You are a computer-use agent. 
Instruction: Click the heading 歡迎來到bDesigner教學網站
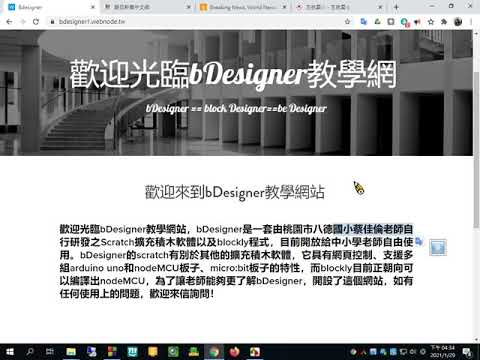click(x=235, y=192)
